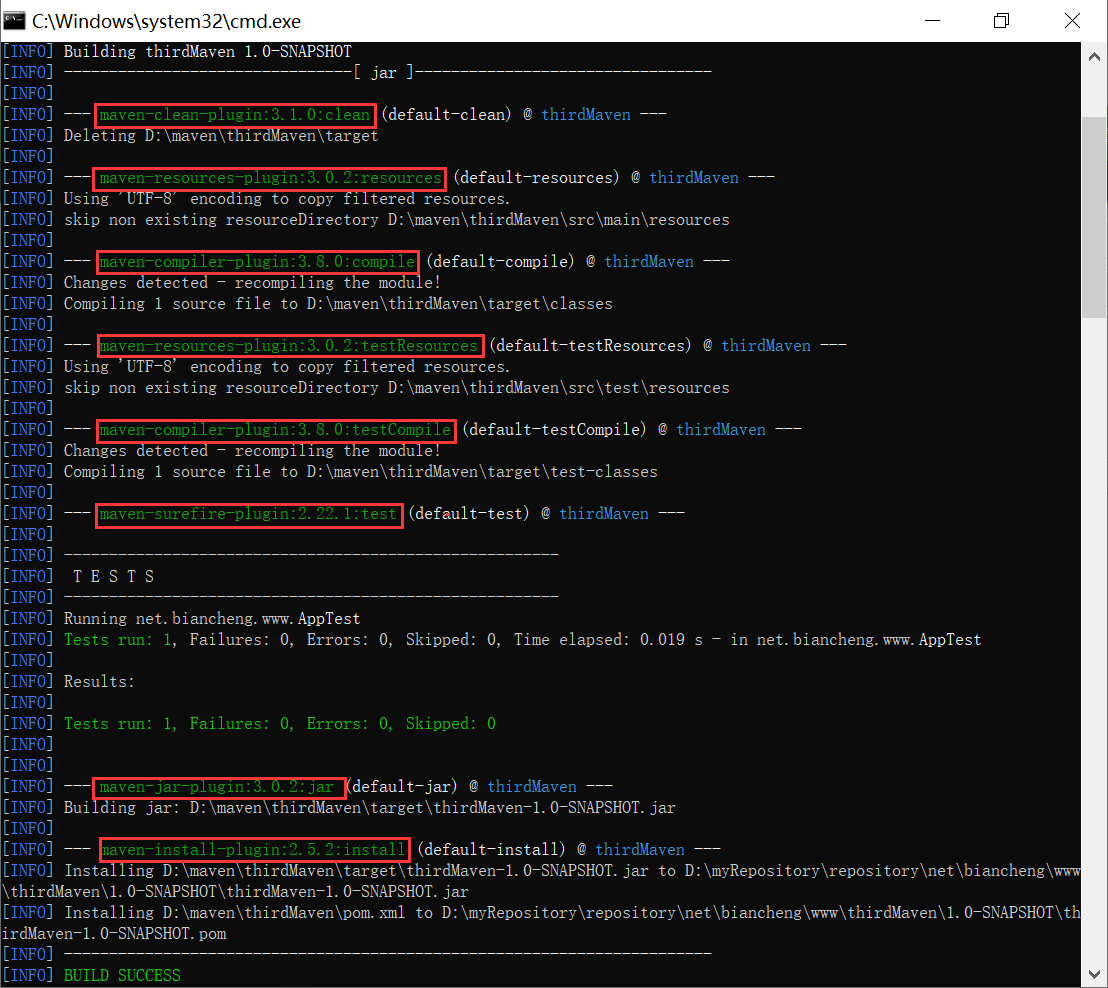
Task: Click the maven-surefire-plugin:2.22.1:test text
Action: point(249,514)
